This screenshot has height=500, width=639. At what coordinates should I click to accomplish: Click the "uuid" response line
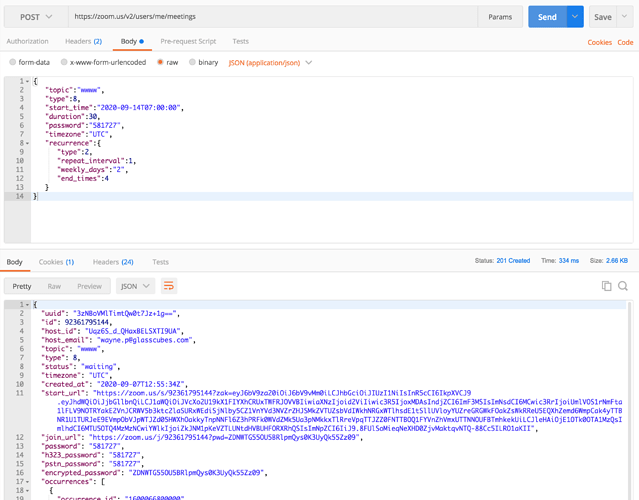point(110,313)
